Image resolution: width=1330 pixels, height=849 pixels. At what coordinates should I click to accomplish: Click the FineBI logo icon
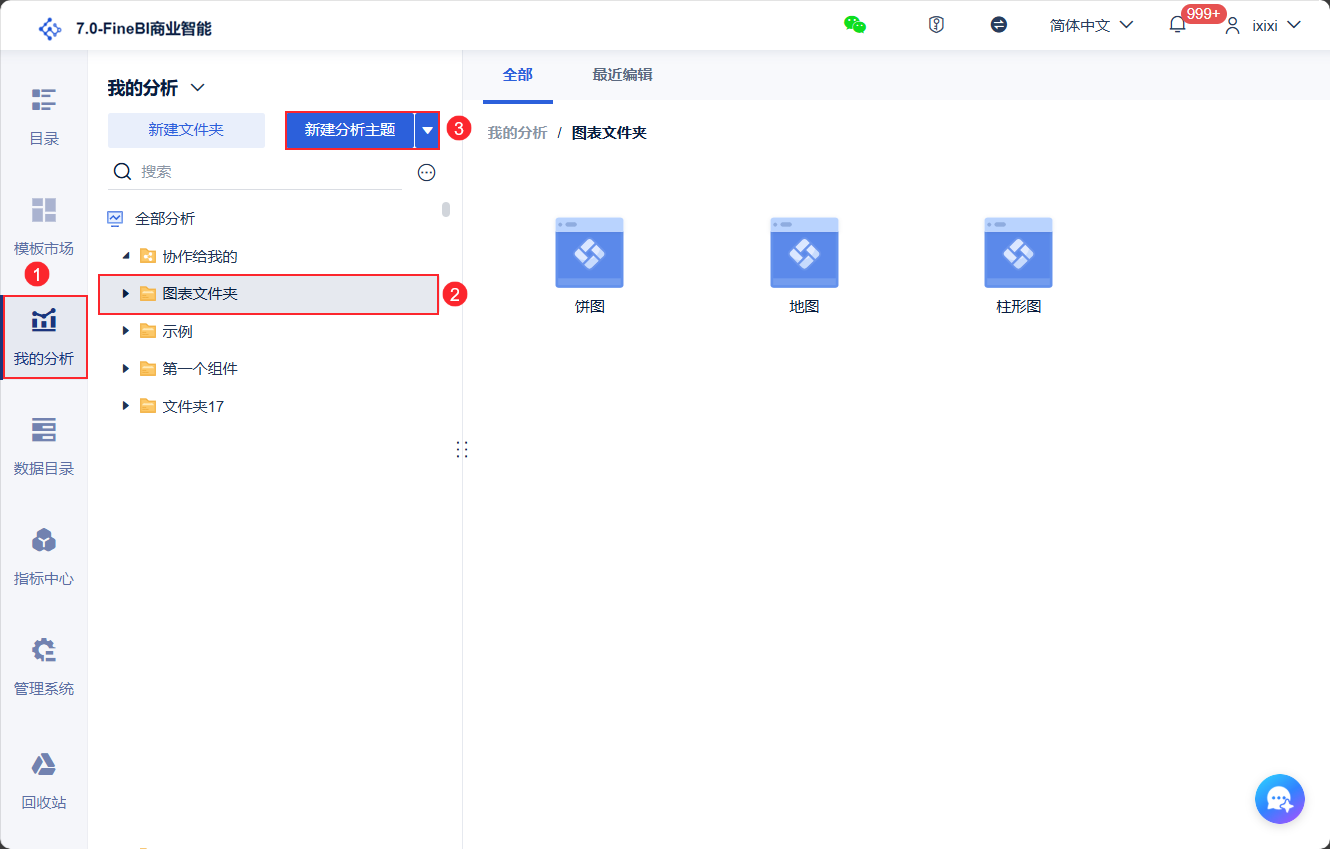pos(50,28)
